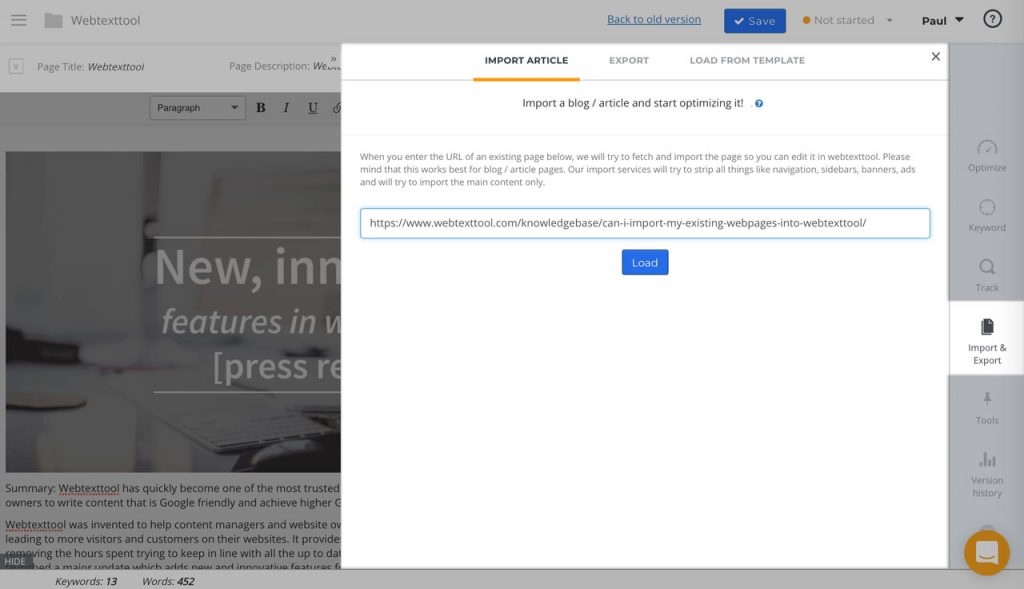Viewport: 1024px width, 589px height.
Task: Switch to the Import Article tab
Action: point(526,61)
